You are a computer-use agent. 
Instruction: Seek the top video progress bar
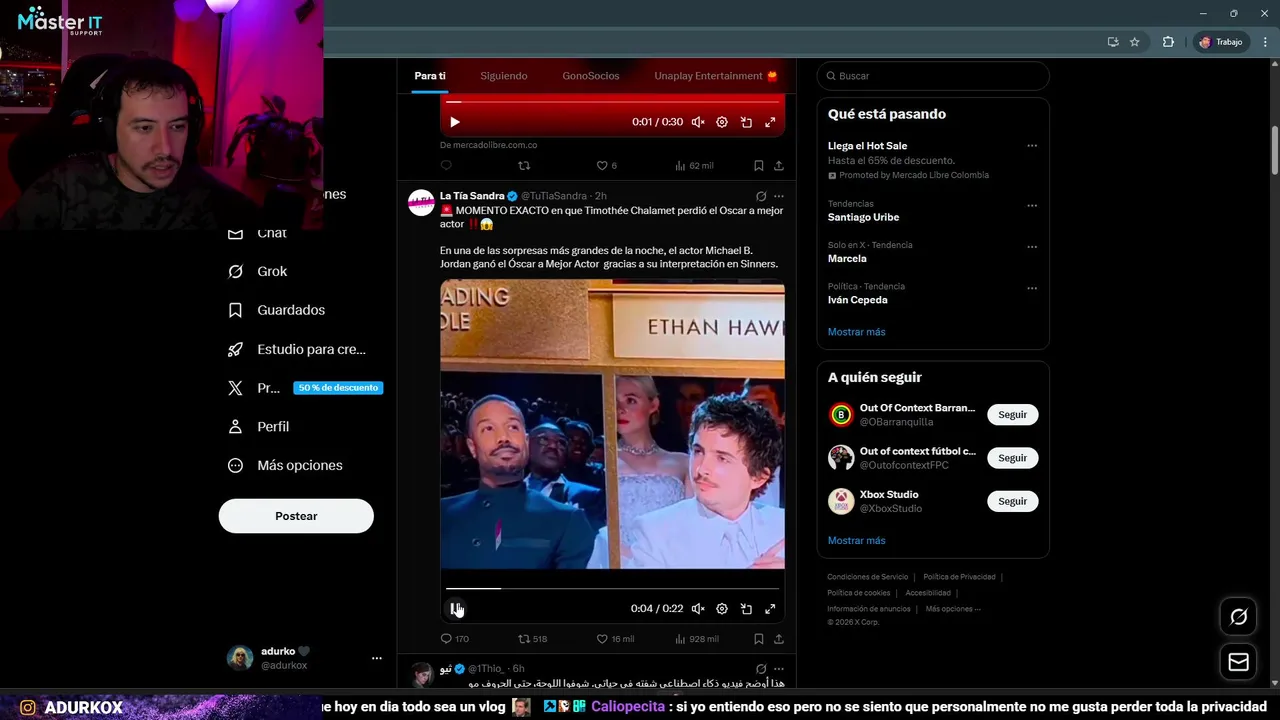(612, 102)
